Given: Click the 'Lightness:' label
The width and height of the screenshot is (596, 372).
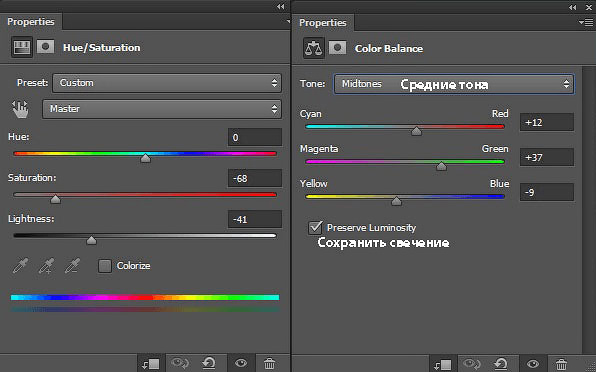Looking at the screenshot, I should [x=31, y=219].
